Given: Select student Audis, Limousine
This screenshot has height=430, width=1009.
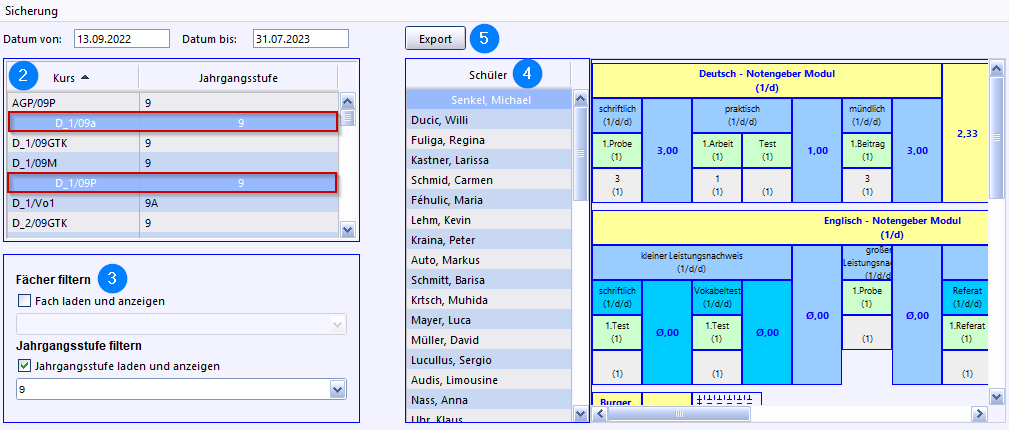Looking at the screenshot, I should (488, 380).
